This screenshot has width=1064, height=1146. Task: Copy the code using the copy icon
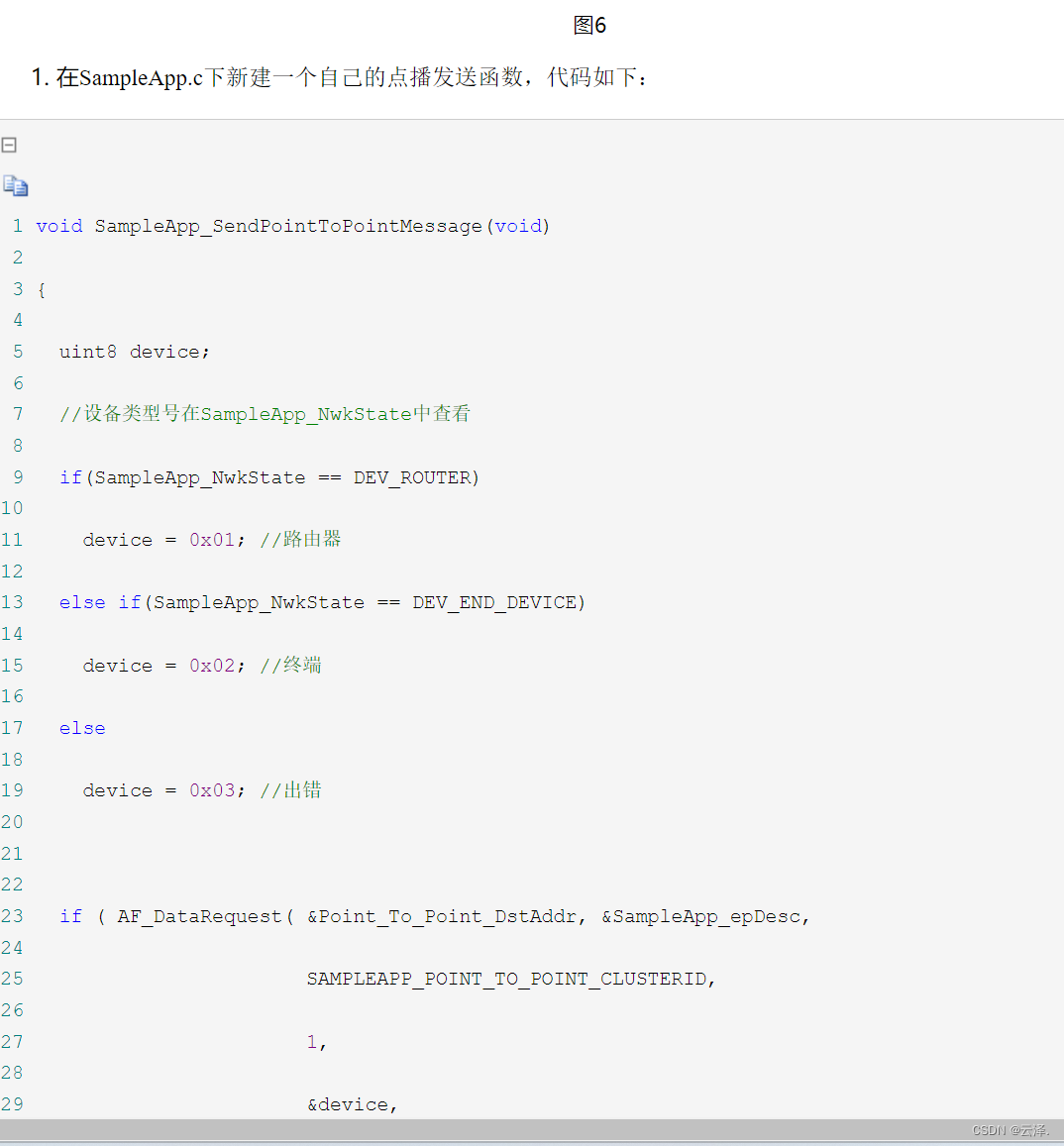(15, 185)
